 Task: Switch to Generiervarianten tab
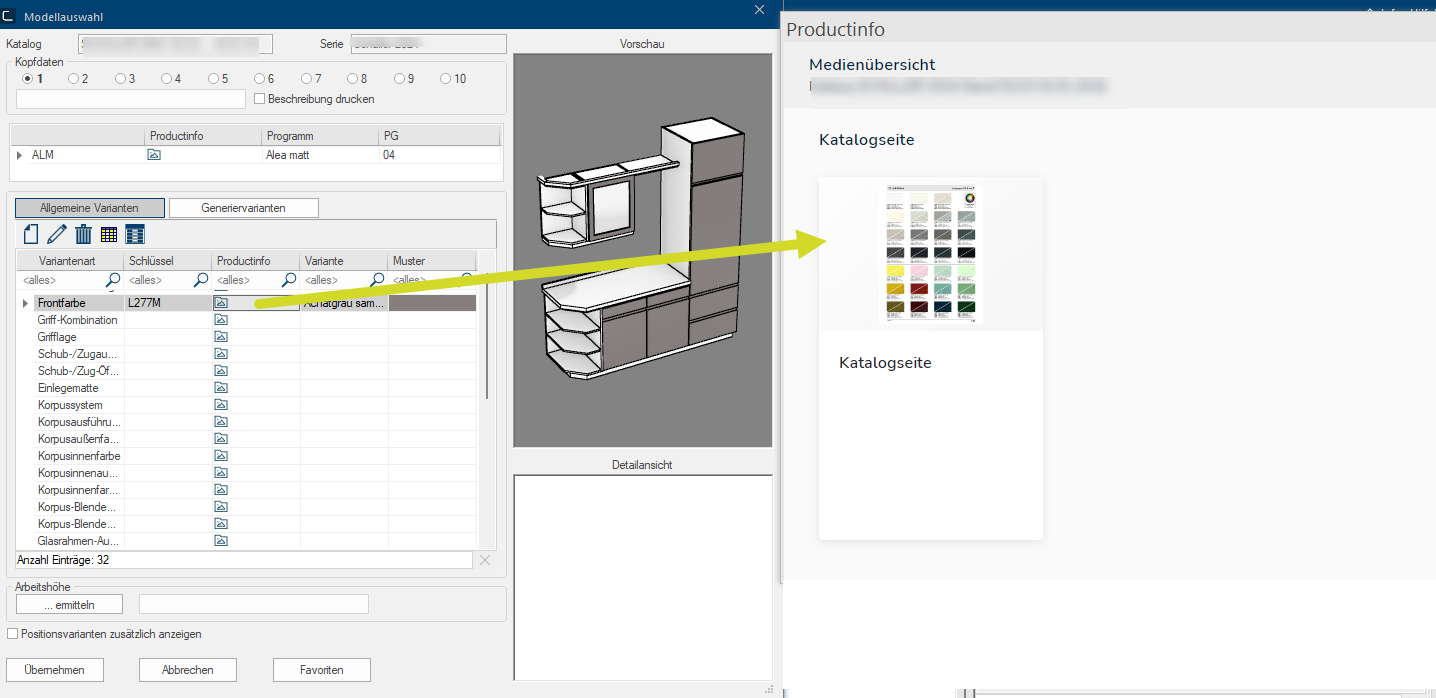243,208
